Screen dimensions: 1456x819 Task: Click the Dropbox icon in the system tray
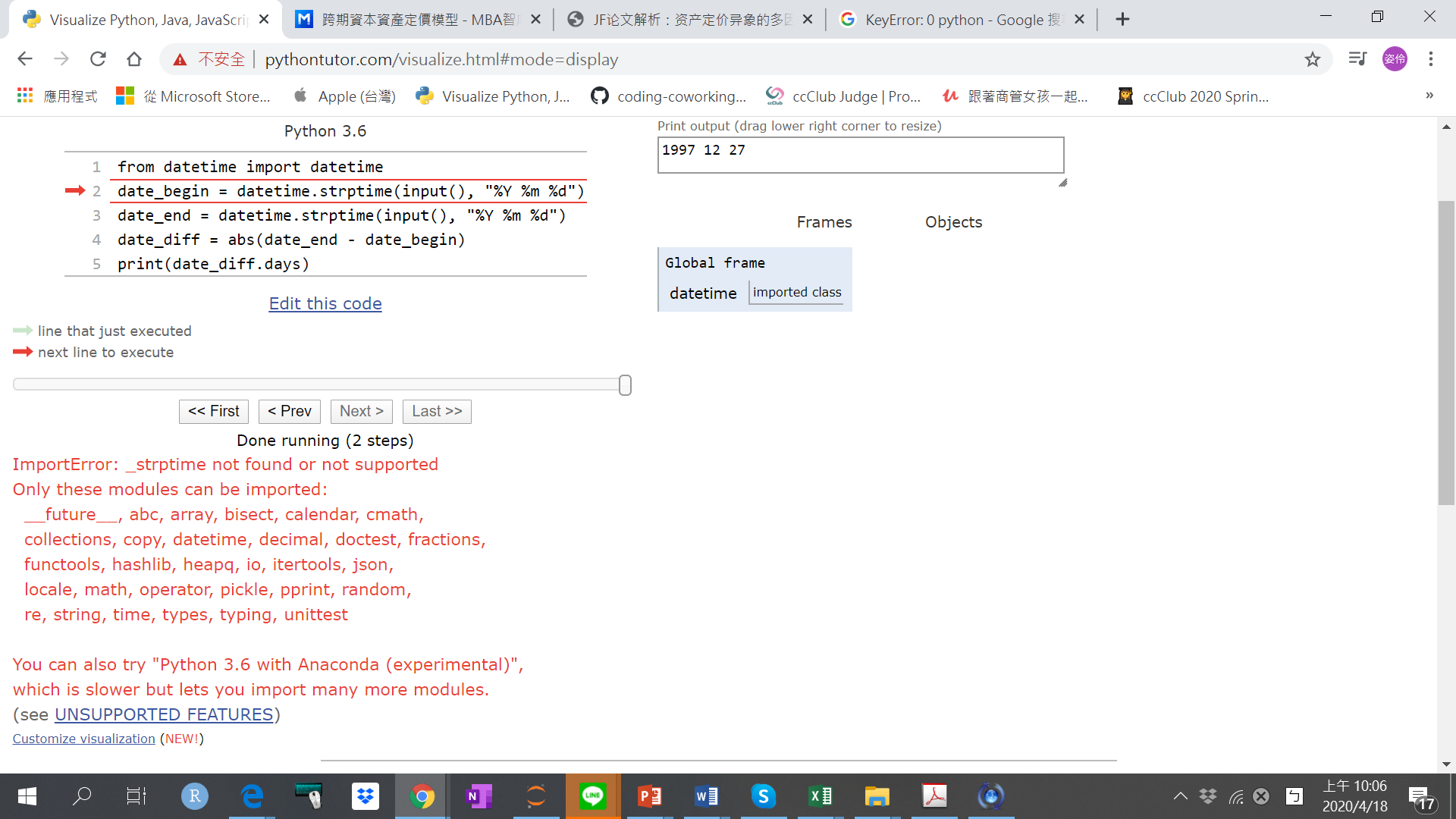point(1208,796)
